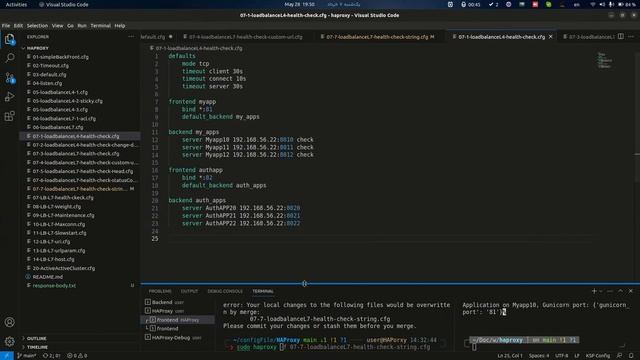Image resolution: width=640 pixels, height=360 pixels.
Task: Open the Edit menu
Action: tap(18, 25)
